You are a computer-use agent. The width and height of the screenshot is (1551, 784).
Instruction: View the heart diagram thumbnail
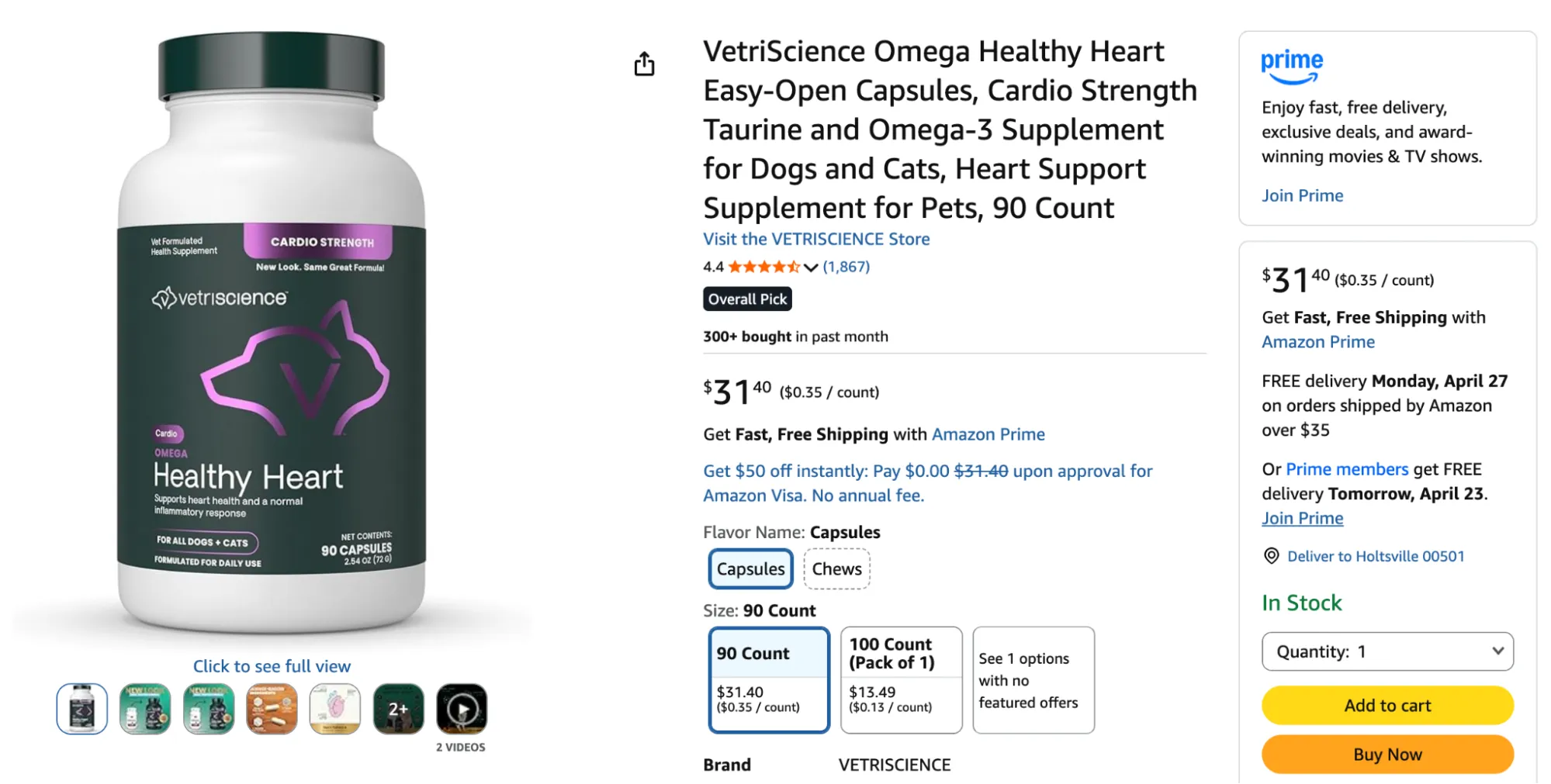point(335,709)
